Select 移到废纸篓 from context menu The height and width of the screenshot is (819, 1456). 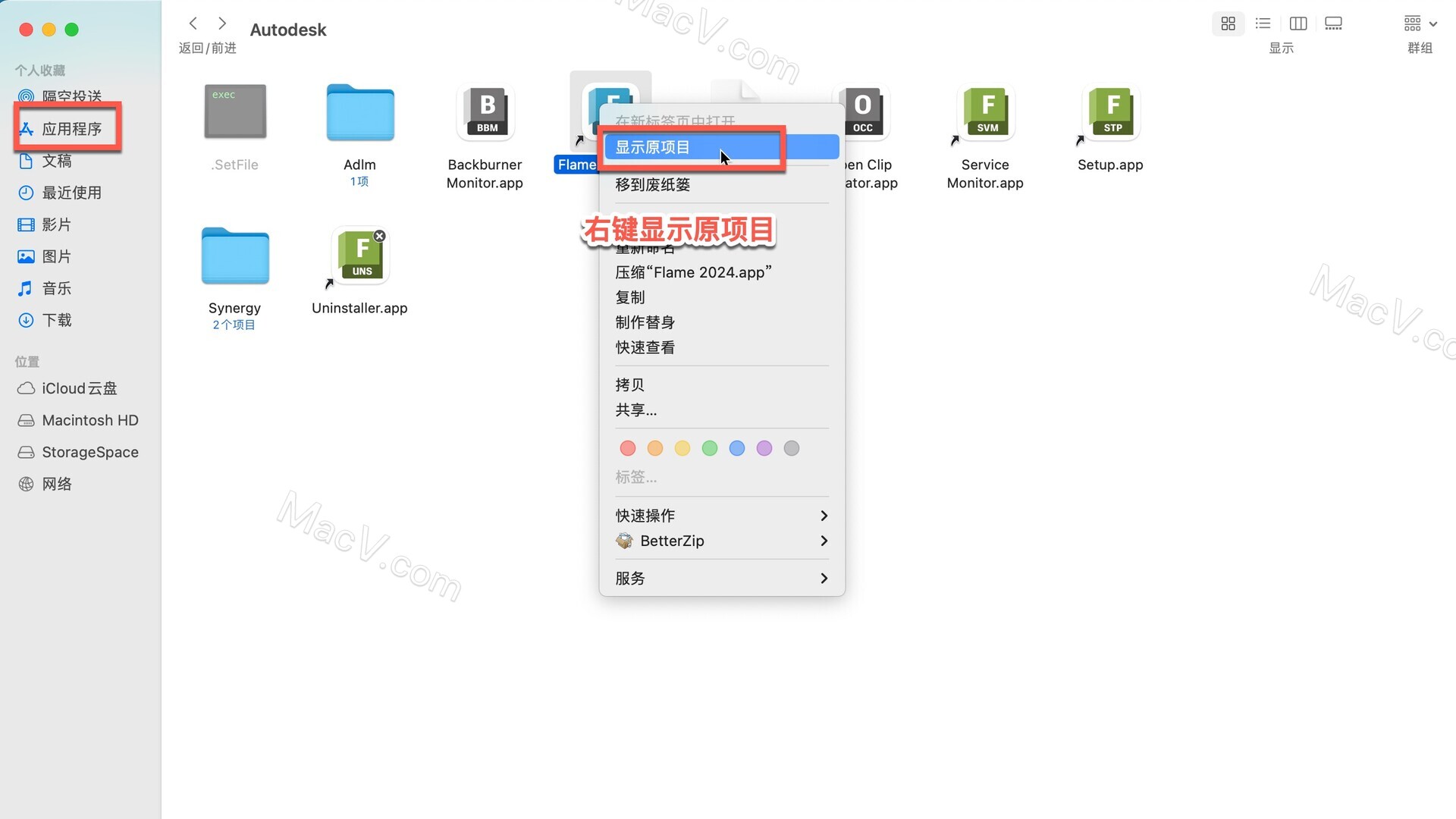(x=652, y=184)
